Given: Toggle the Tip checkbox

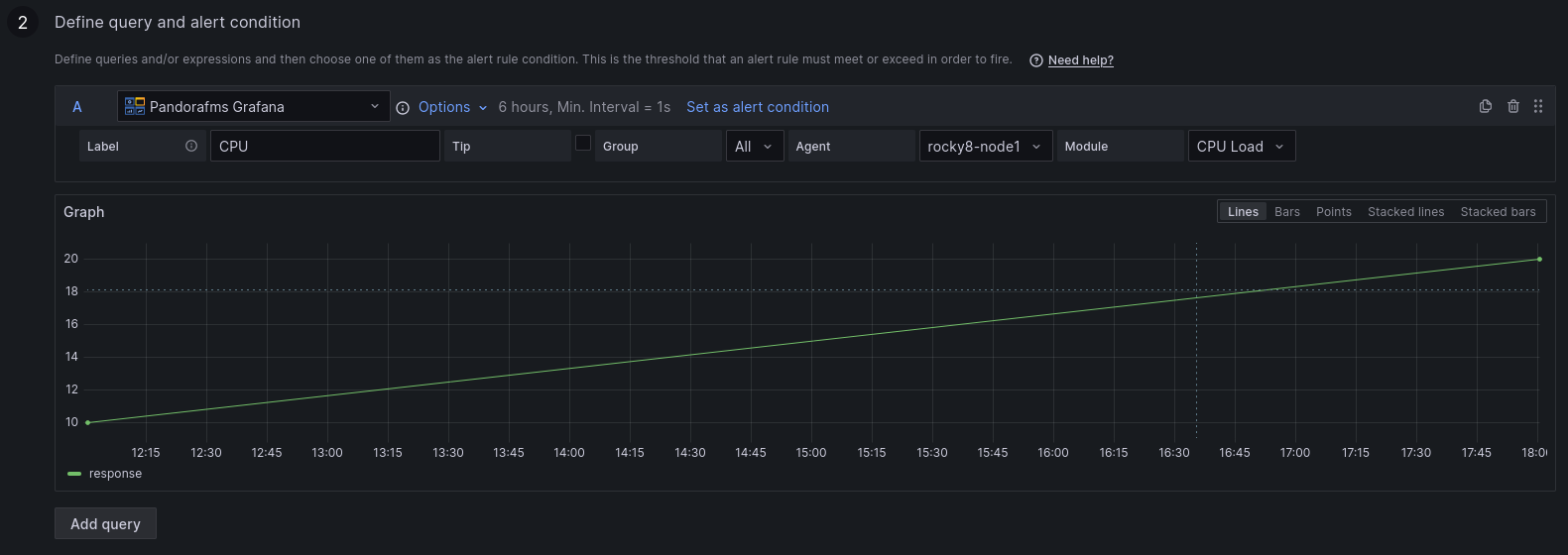Looking at the screenshot, I should [583, 144].
